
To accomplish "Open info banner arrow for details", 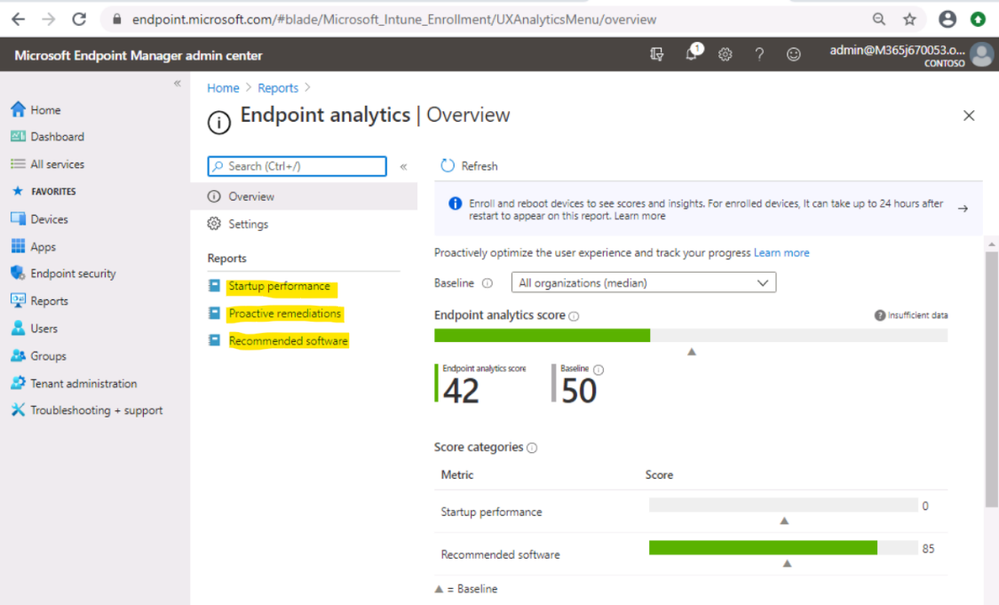I will (x=963, y=208).
